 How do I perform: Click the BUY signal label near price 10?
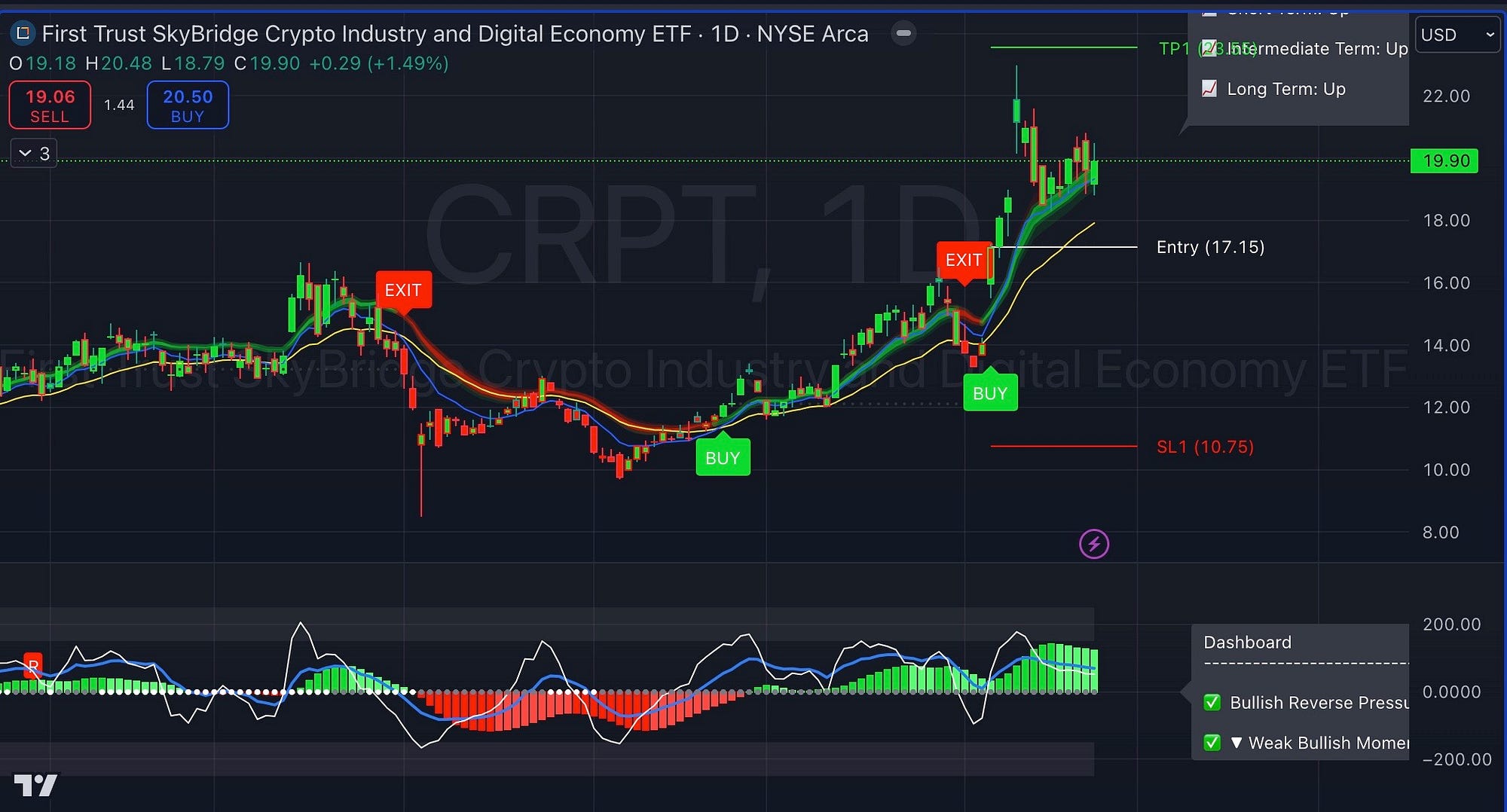click(x=723, y=458)
